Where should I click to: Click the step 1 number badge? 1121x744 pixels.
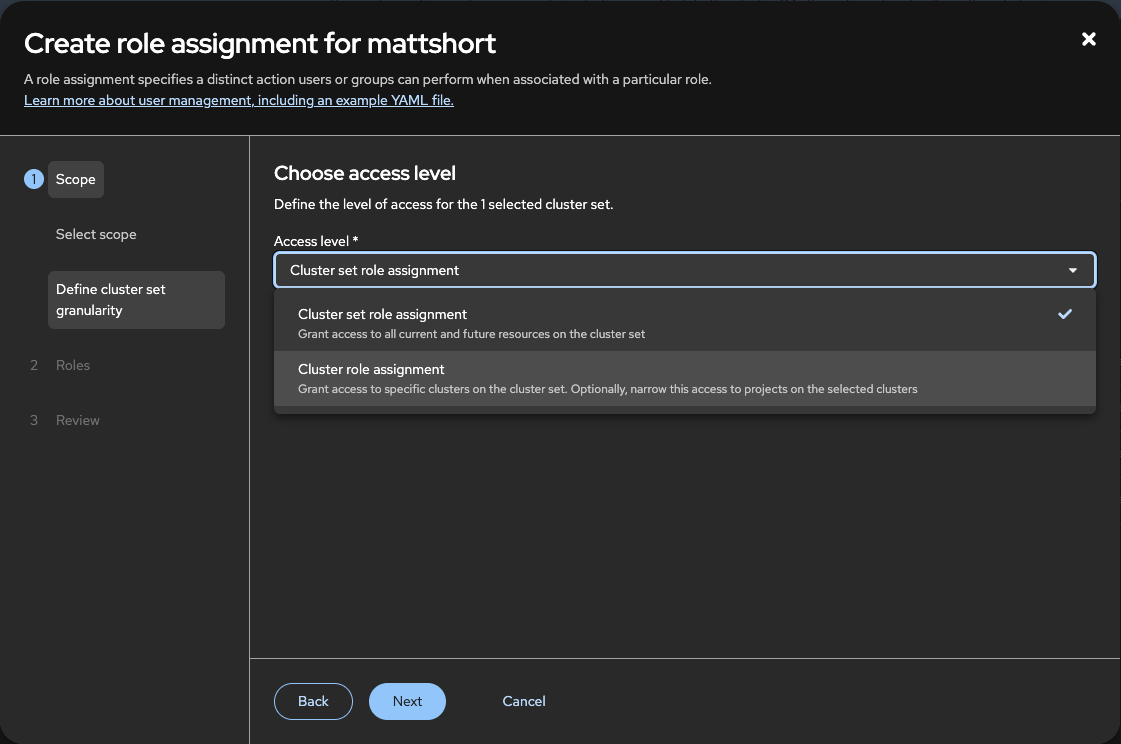[34, 179]
